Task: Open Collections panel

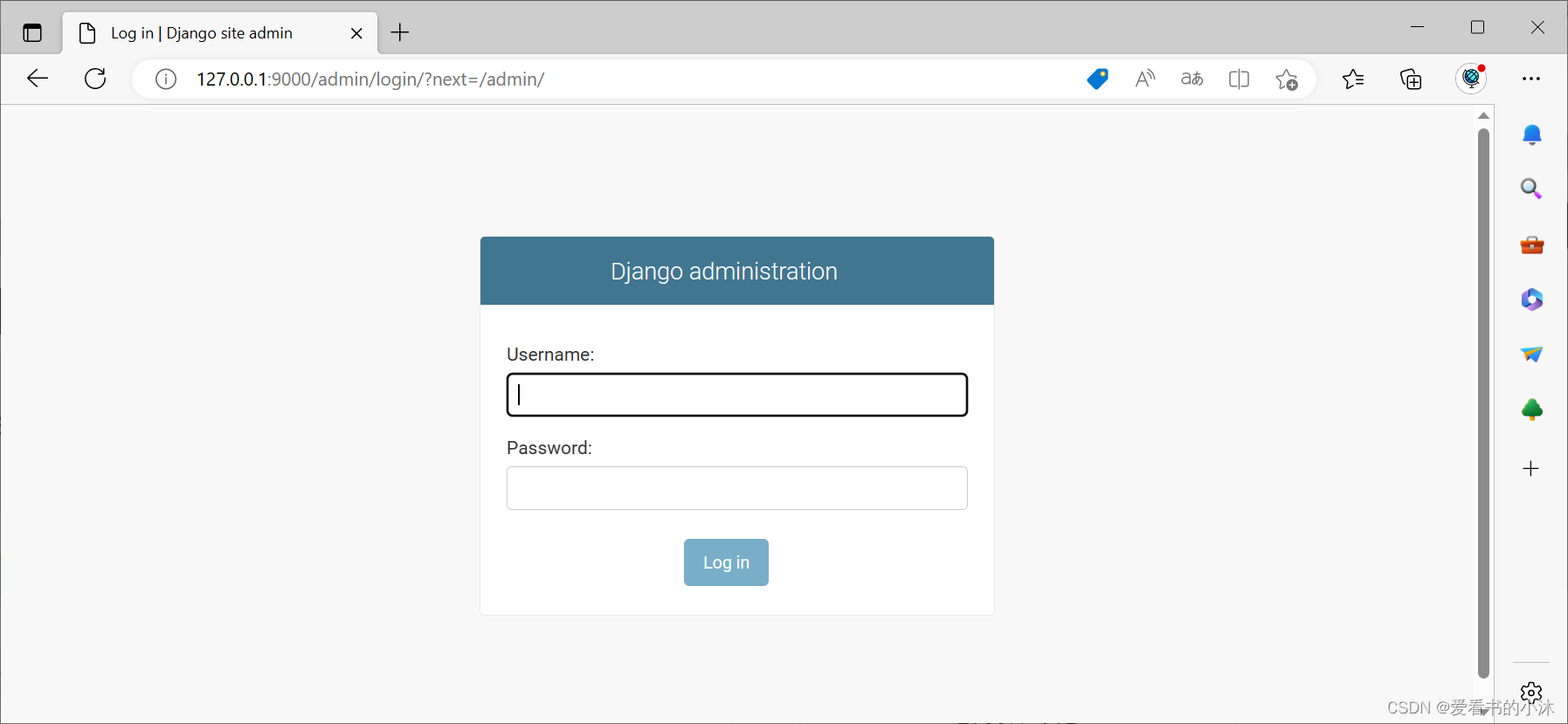Action: (1411, 79)
